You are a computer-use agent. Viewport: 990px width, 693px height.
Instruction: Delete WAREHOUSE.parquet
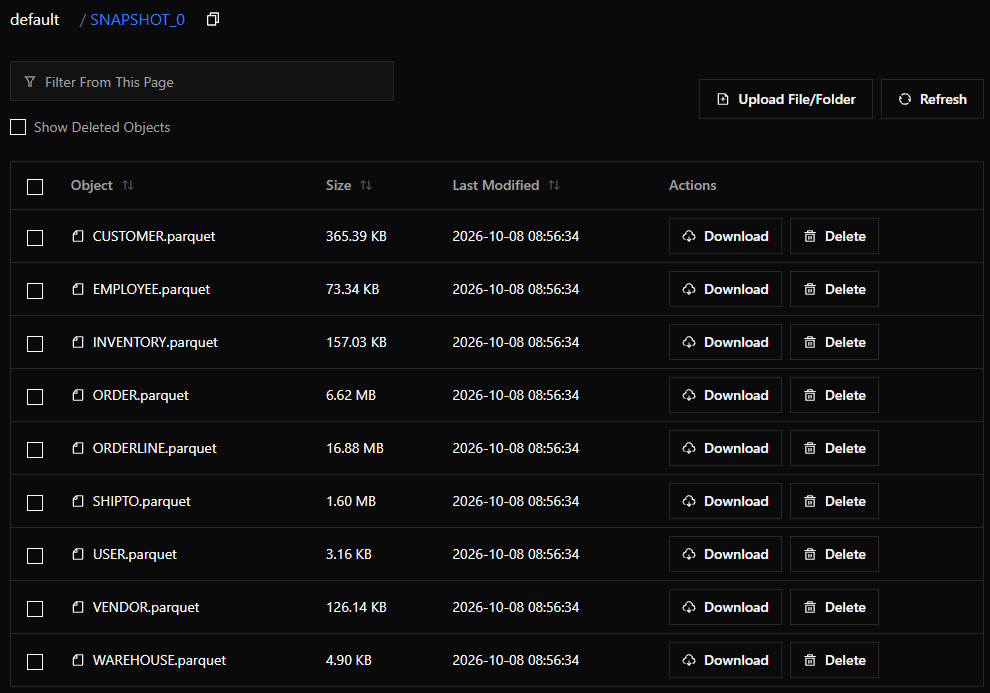pyautogui.click(x=834, y=660)
